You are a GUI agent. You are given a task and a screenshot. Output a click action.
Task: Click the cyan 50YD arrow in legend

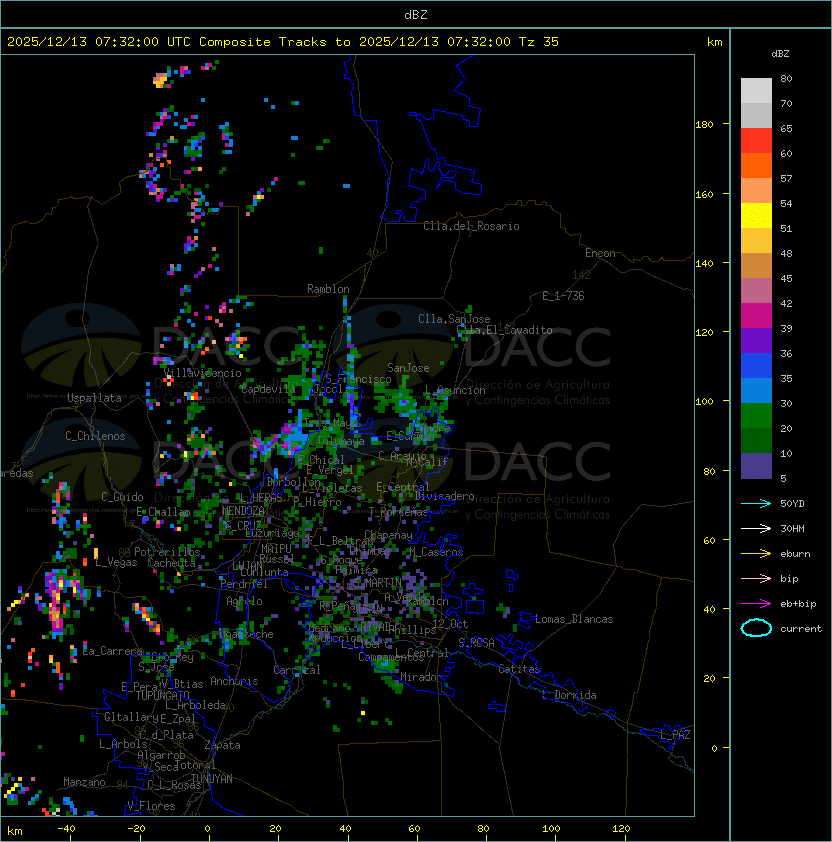click(756, 504)
